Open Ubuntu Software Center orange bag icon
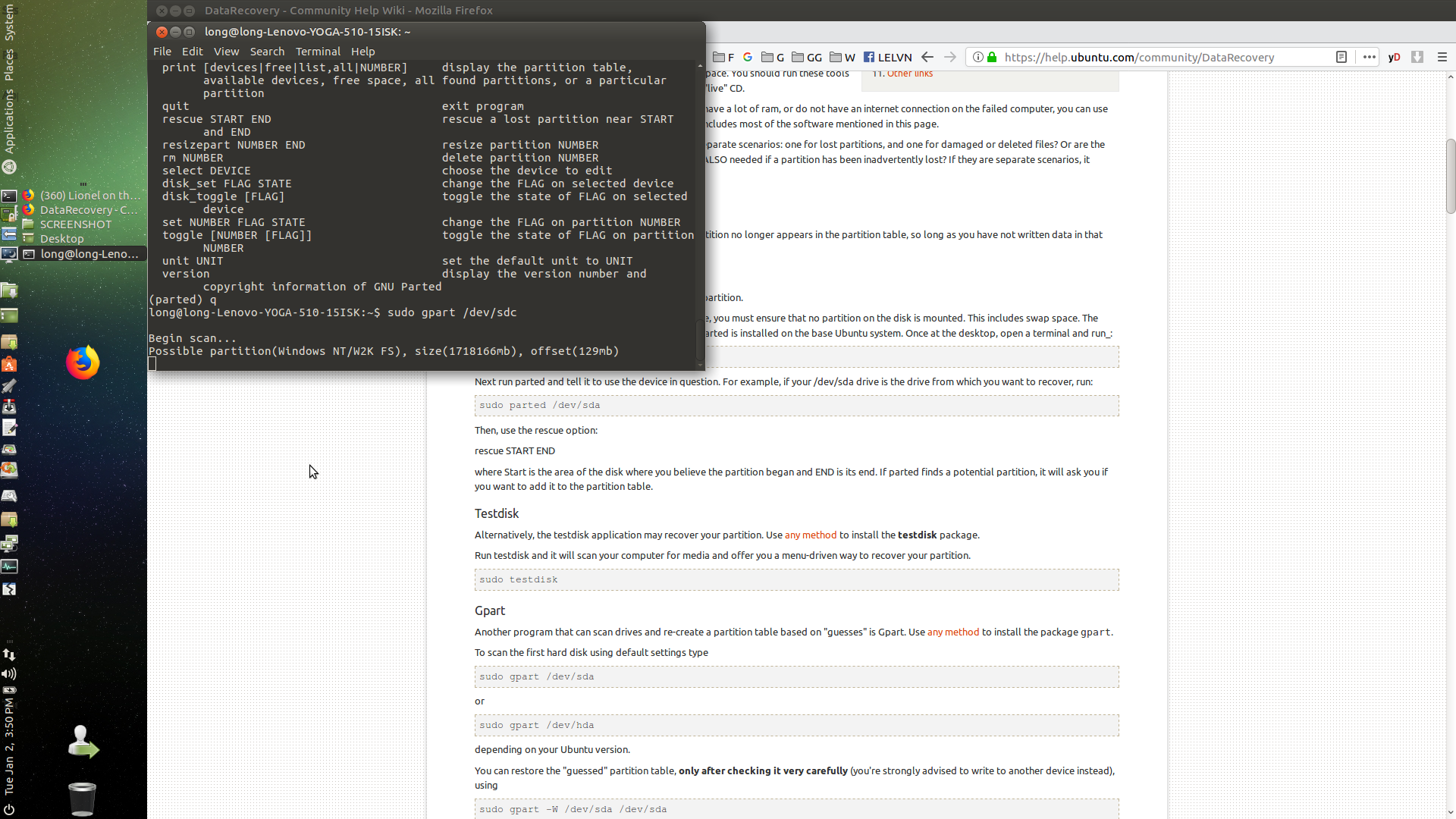This screenshot has width=1456, height=819. [x=9, y=365]
